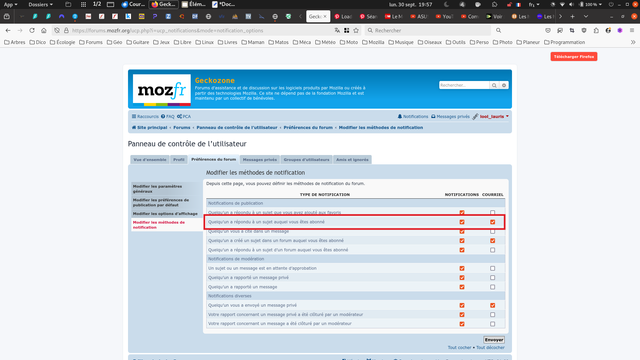
Task: Click the padlock site-security icon
Action: pyautogui.click(x=66, y=31)
